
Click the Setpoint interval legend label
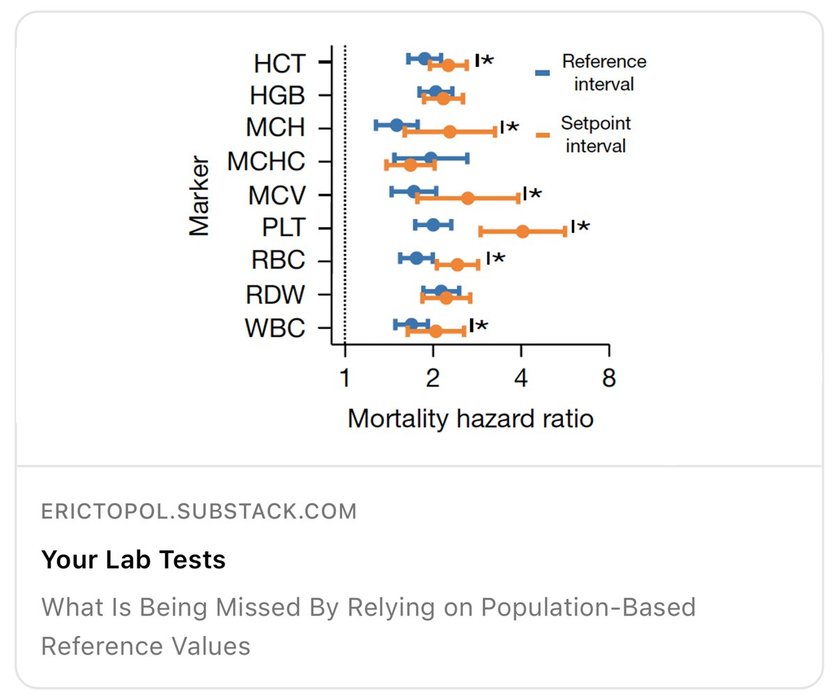[596, 135]
